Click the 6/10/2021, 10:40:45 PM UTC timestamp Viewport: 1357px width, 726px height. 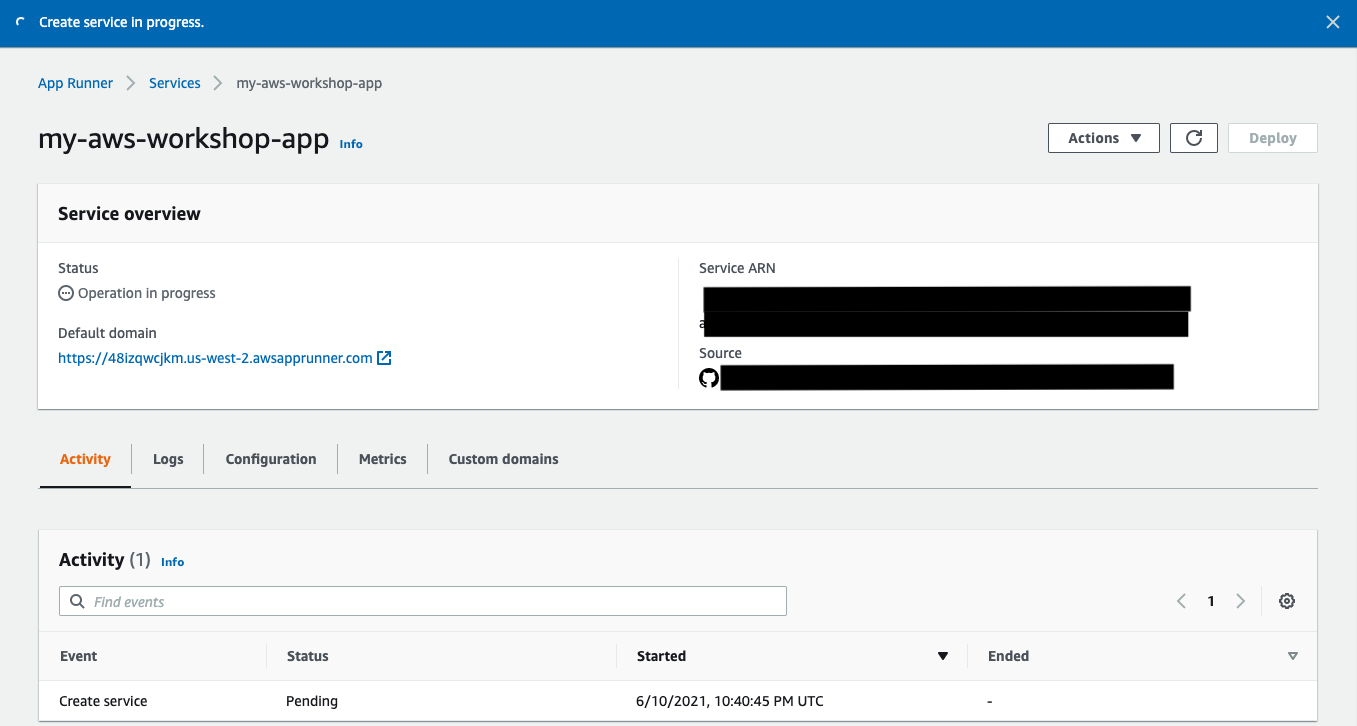click(730, 701)
